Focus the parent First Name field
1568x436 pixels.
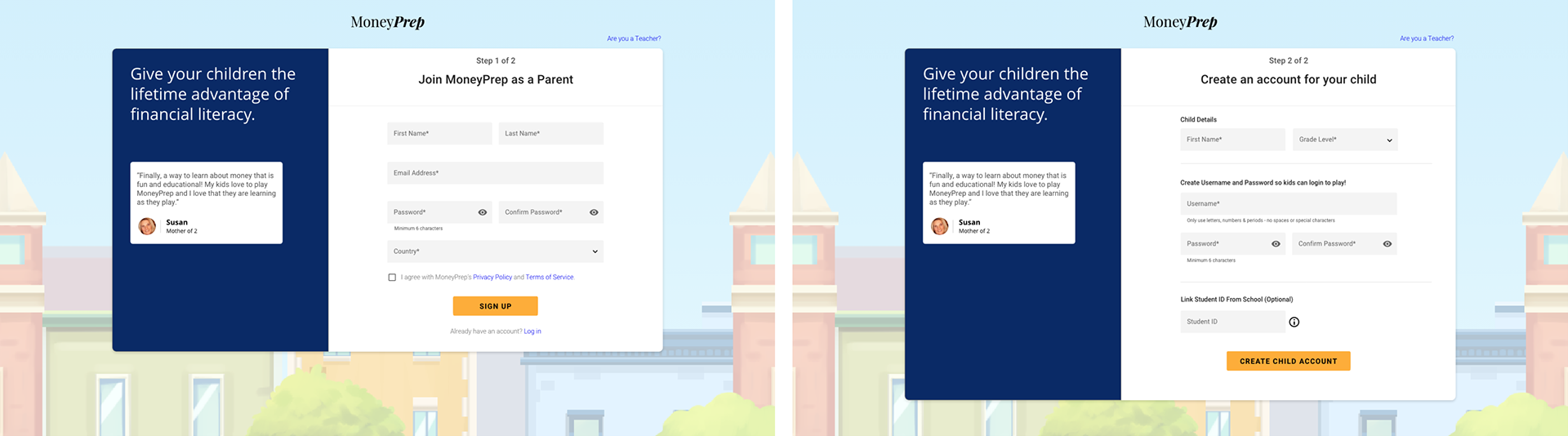(x=439, y=134)
